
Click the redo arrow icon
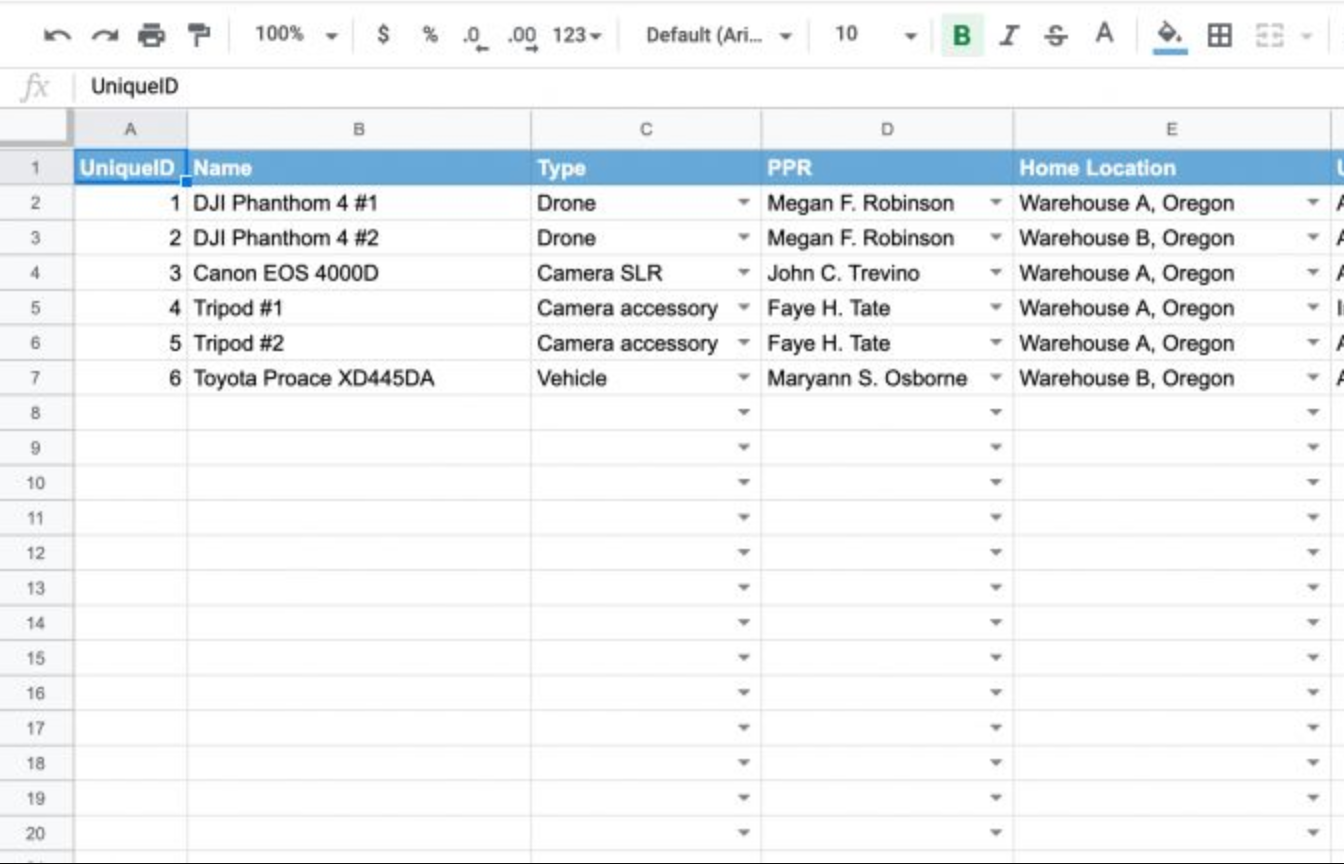click(x=104, y=36)
